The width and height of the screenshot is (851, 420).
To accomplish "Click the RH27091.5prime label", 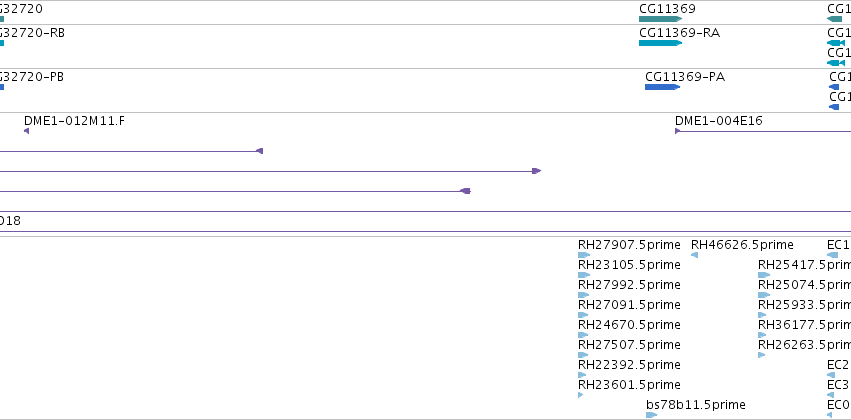I will coord(629,304).
